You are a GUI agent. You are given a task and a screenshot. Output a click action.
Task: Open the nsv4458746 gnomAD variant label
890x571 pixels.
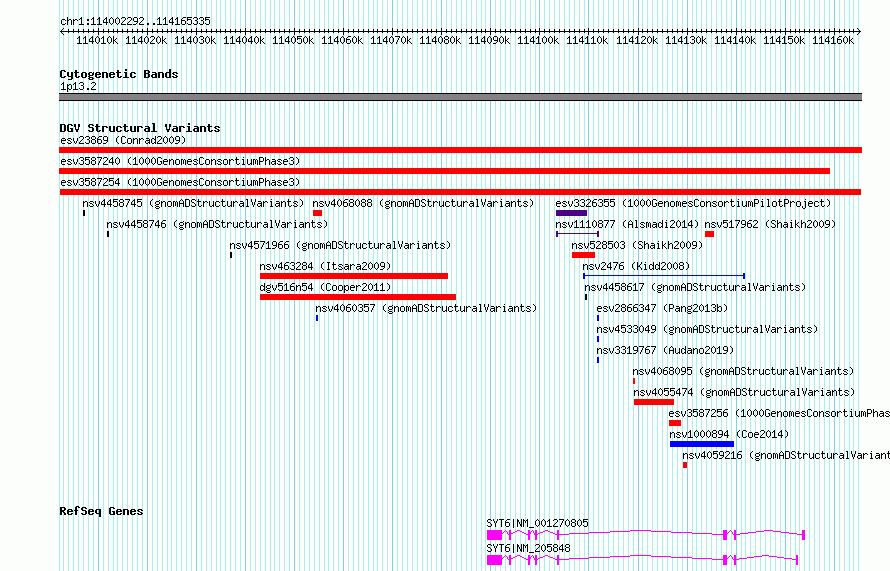[217, 224]
